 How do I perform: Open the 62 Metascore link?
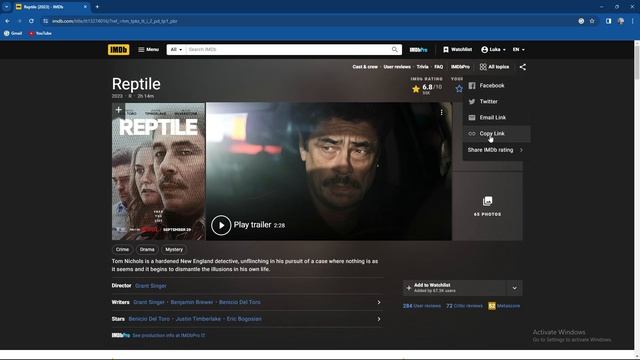[x=504, y=306]
